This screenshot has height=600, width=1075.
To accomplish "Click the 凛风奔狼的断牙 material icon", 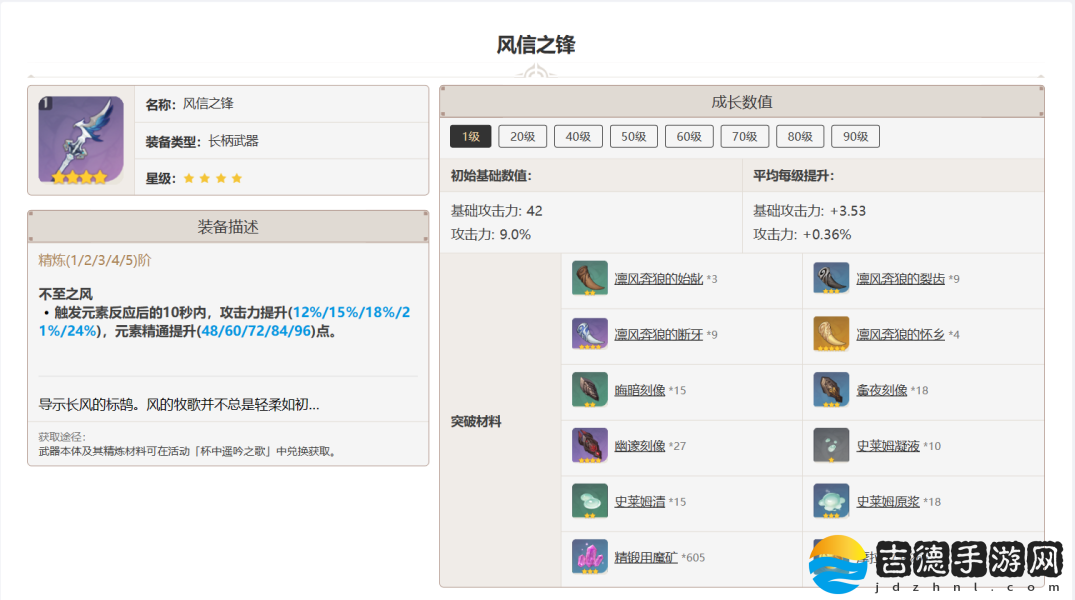I will (x=590, y=334).
